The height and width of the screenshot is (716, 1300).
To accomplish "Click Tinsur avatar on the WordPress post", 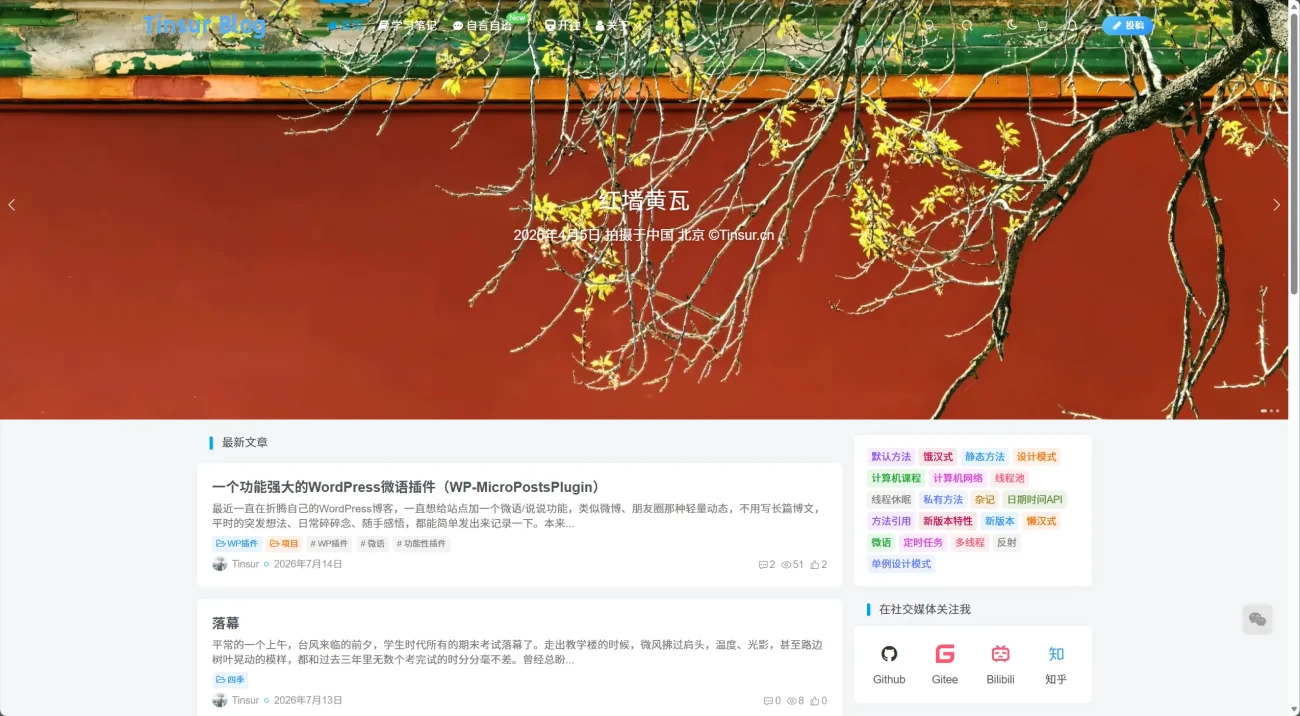I will [x=220, y=564].
